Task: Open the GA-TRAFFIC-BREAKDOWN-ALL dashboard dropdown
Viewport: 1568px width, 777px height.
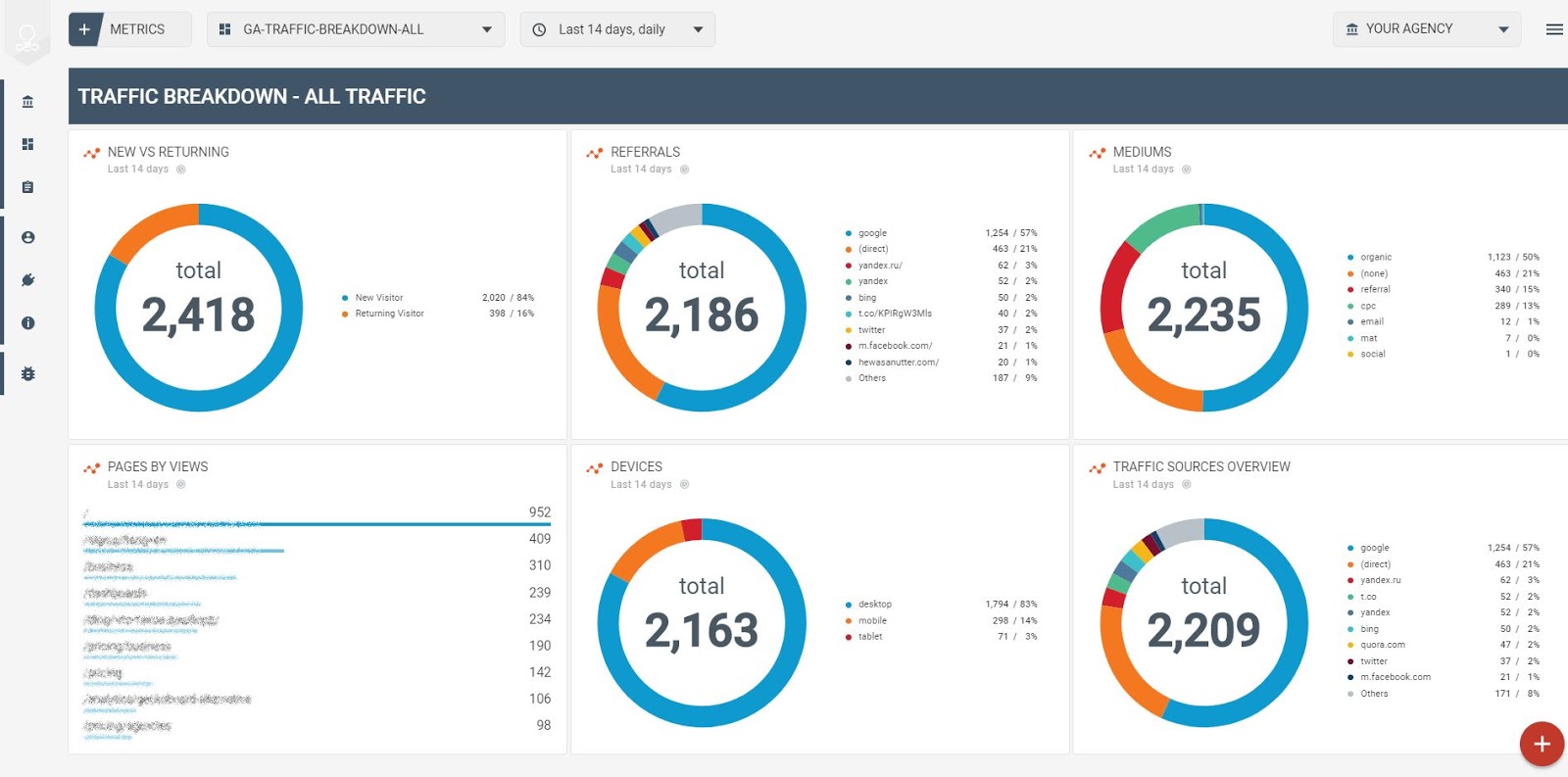Action: [x=356, y=29]
